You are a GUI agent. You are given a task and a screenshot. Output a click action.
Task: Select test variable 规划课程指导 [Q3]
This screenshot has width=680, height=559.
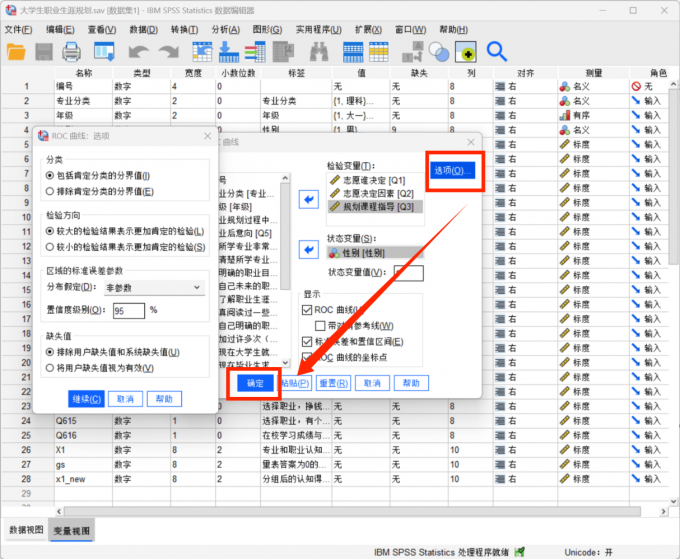tap(376, 206)
